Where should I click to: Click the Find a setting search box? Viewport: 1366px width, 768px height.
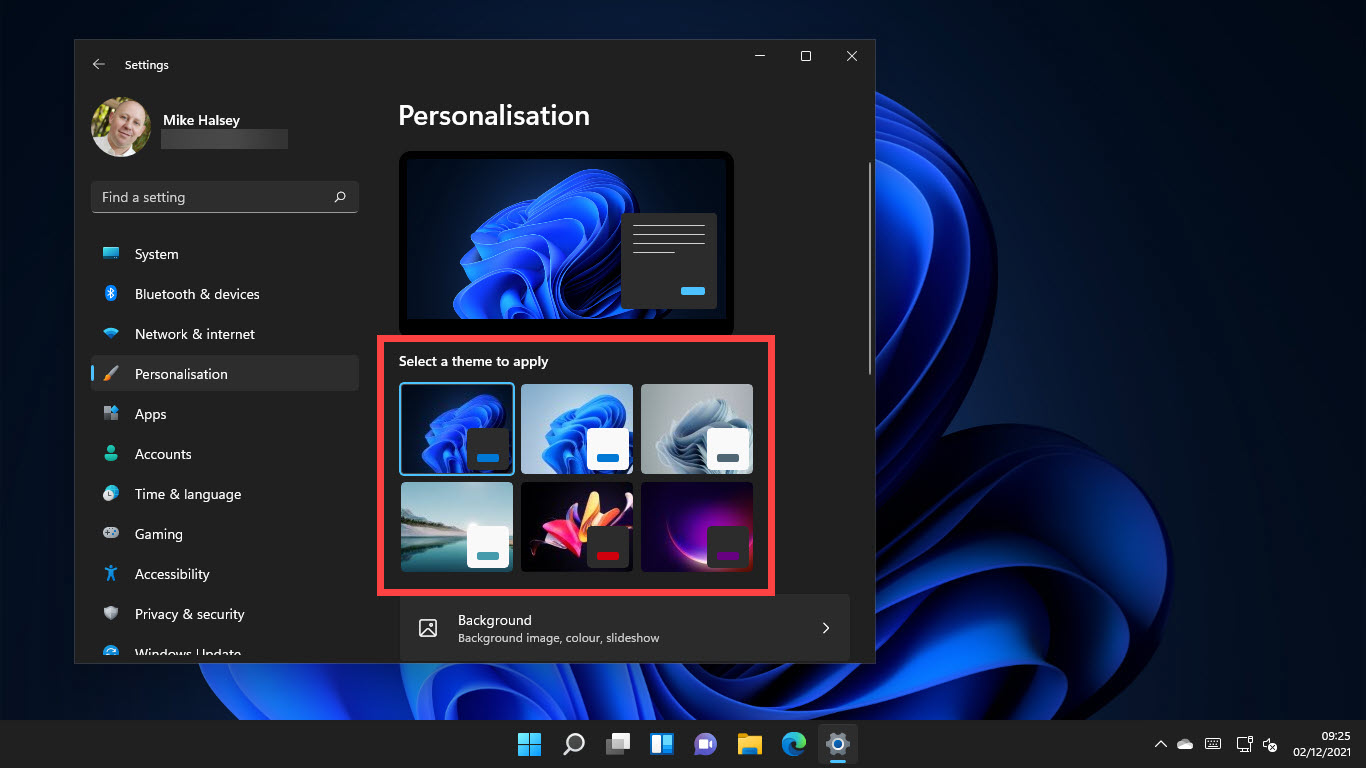215,197
